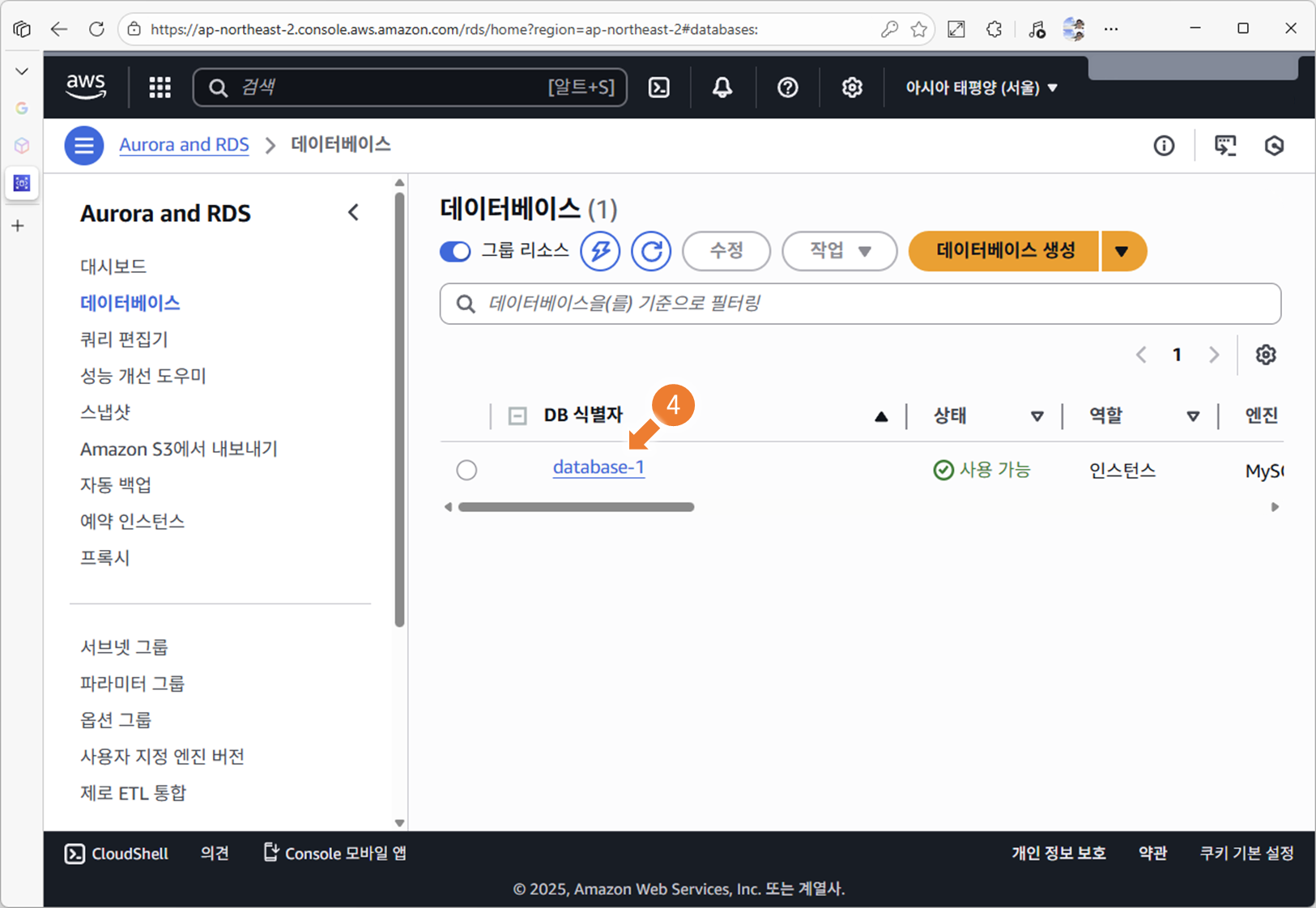Image resolution: width=1316 pixels, height=908 pixels.
Task: Go to previous page of databases
Action: [x=1141, y=355]
